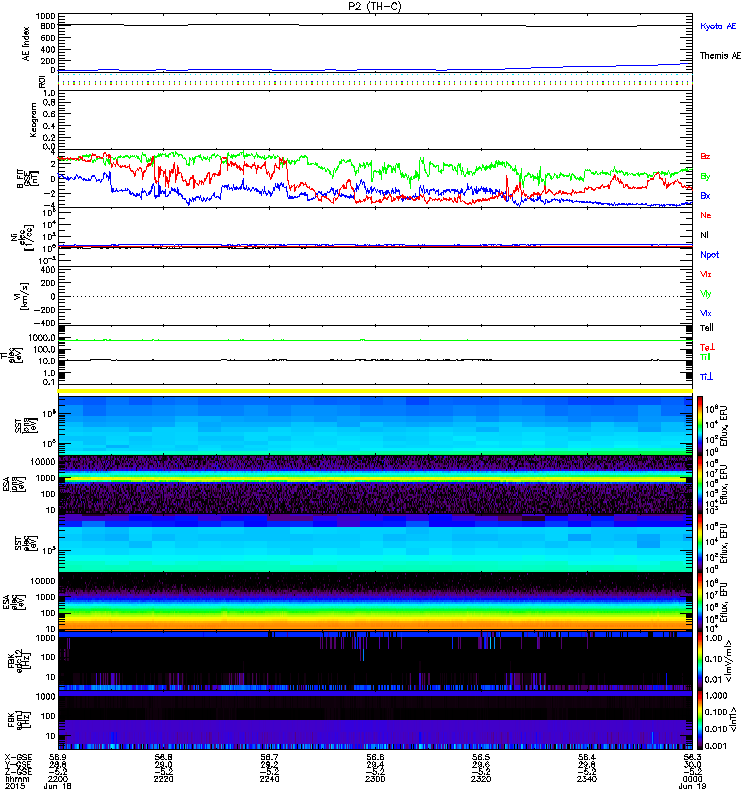Select the green By legend entry
Screen dimensions: 750x800
706,176
